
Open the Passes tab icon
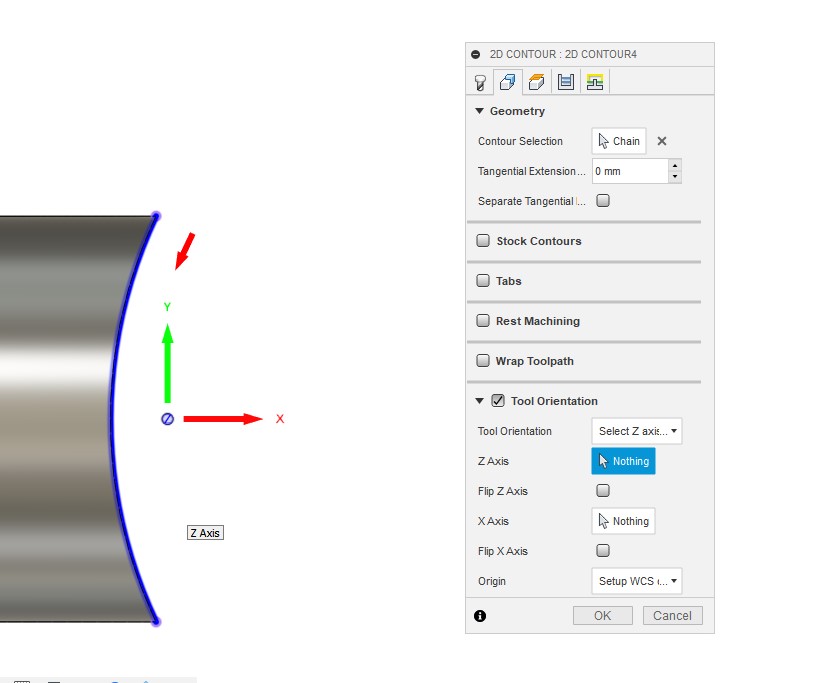point(565,81)
